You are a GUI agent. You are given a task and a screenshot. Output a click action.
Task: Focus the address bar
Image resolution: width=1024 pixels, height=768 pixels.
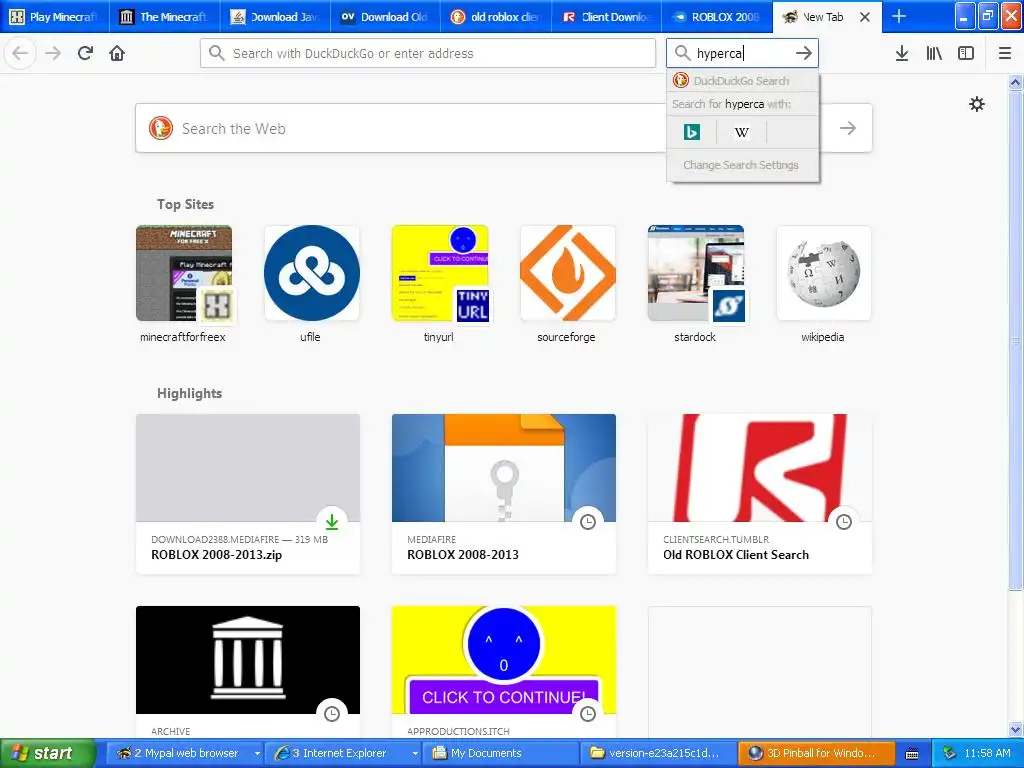(428, 53)
